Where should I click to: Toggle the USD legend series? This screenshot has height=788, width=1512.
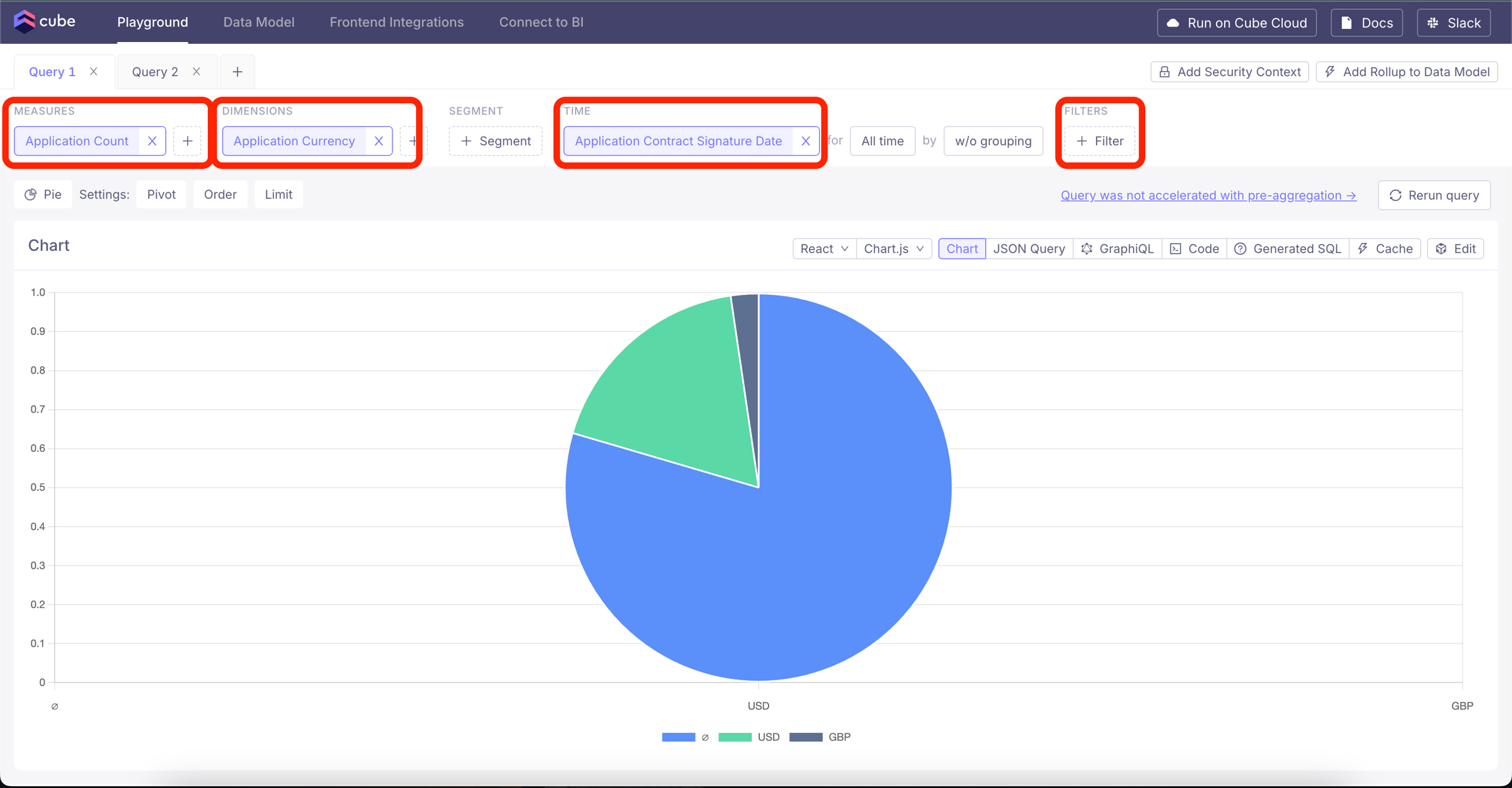coord(749,737)
